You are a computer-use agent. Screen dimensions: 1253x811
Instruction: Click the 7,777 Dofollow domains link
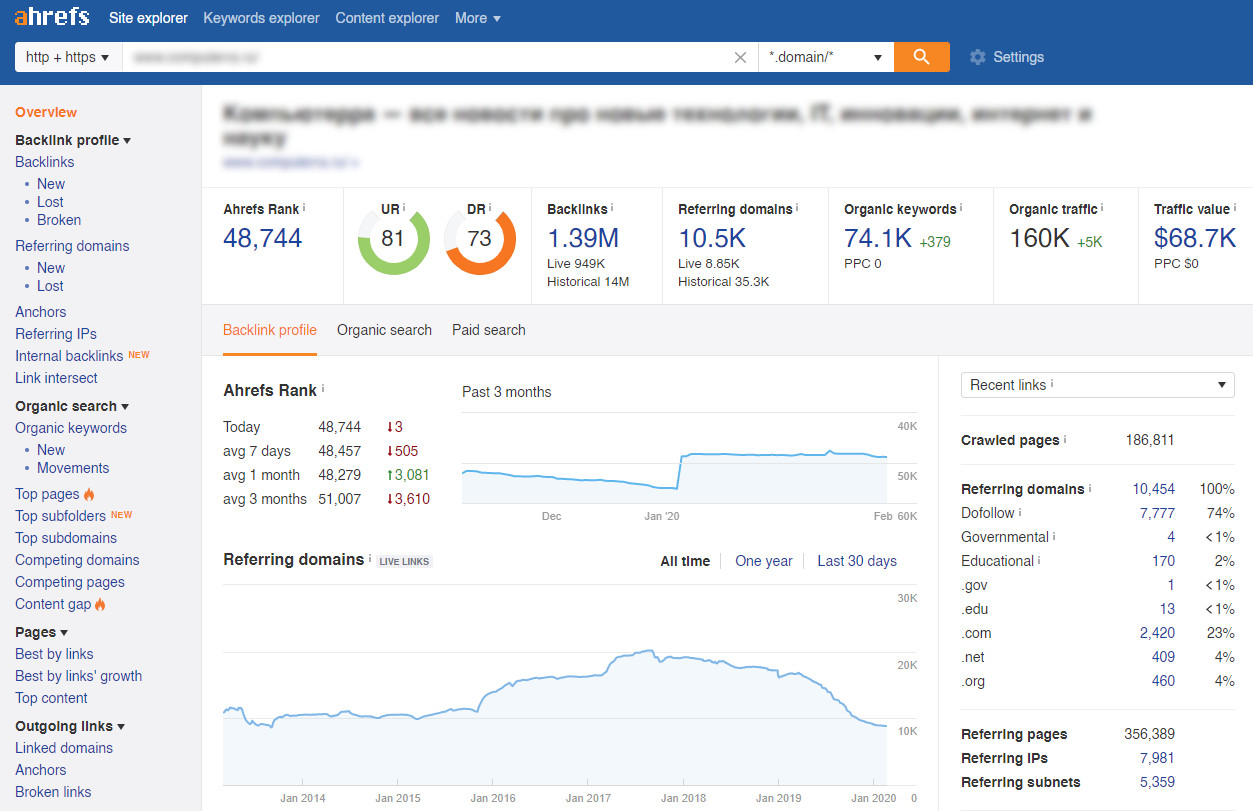1157,513
